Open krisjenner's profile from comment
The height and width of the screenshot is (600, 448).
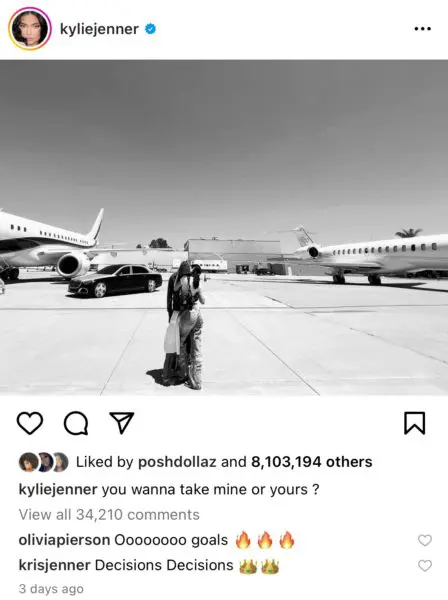(x=54, y=566)
